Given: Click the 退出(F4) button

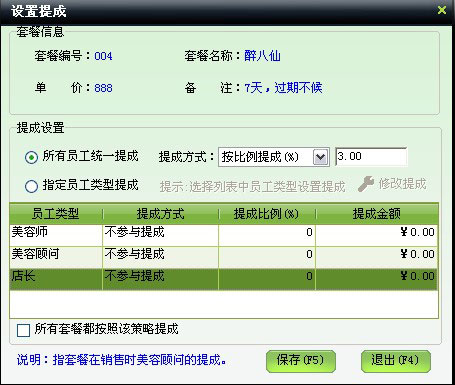Looking at the screenshot, I should coord(396,361).
